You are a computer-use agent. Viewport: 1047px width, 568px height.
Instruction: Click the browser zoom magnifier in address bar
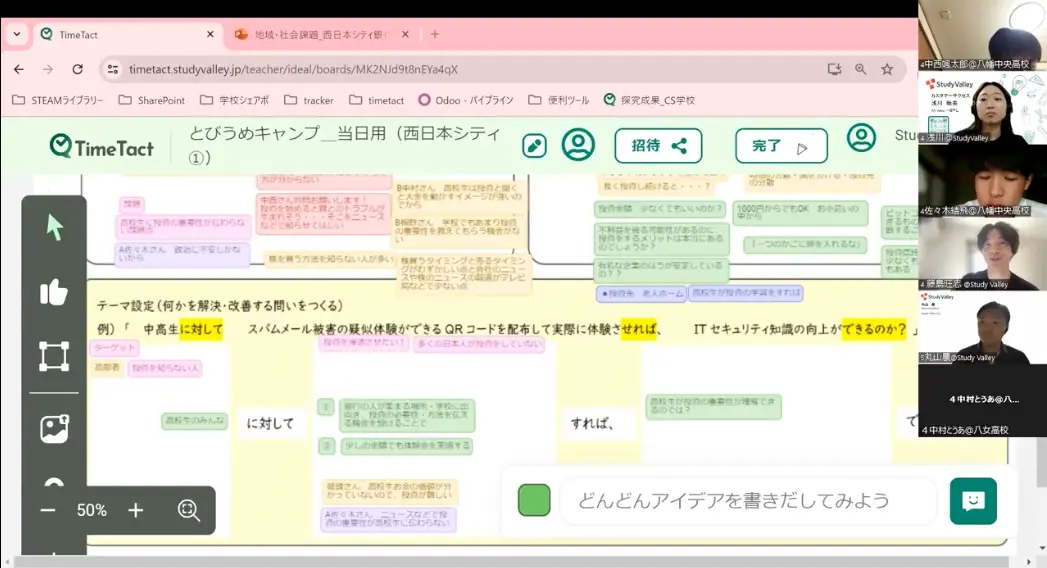[x=860, y=69]
